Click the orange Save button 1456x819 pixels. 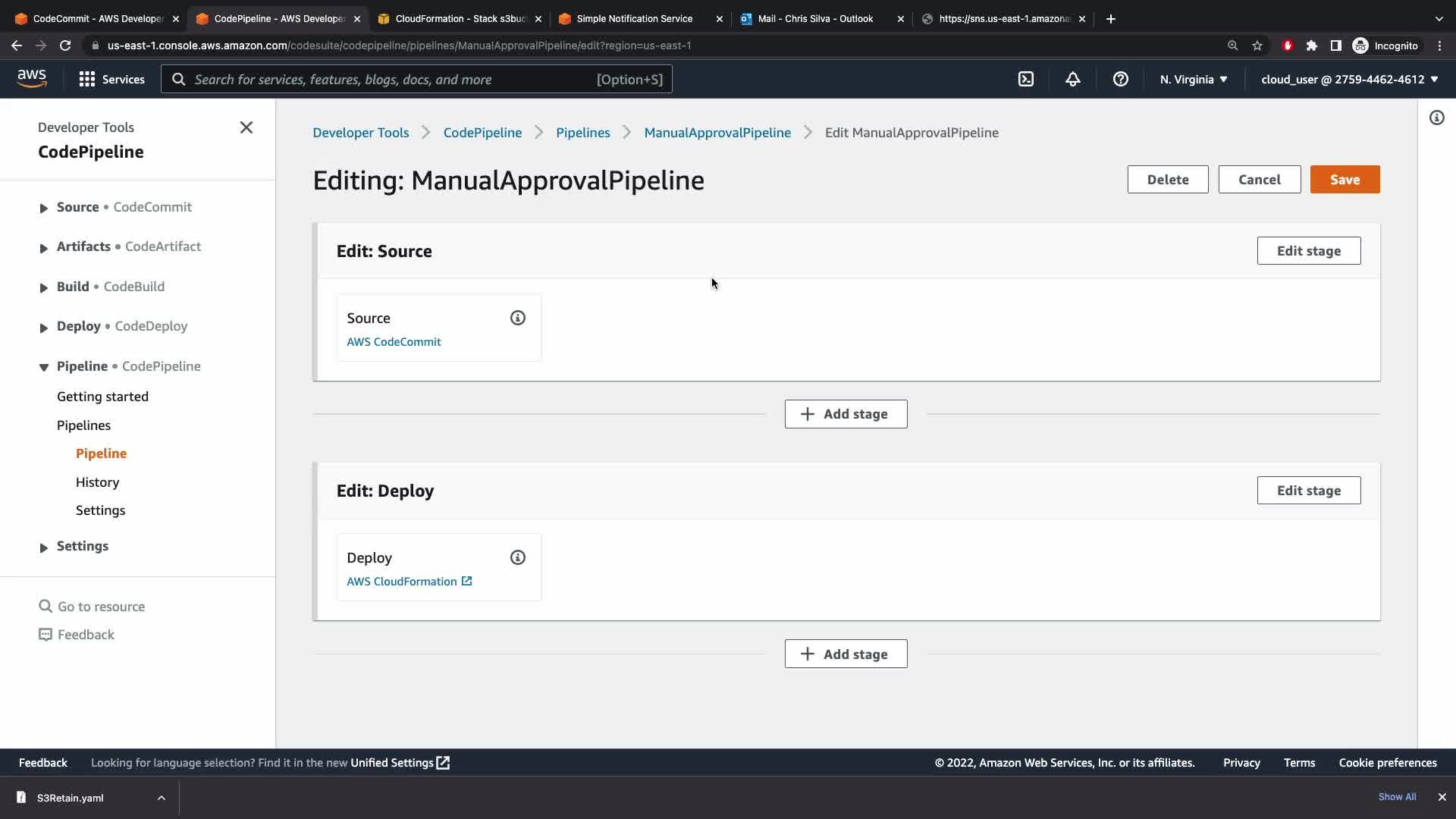click(1345, 180)
